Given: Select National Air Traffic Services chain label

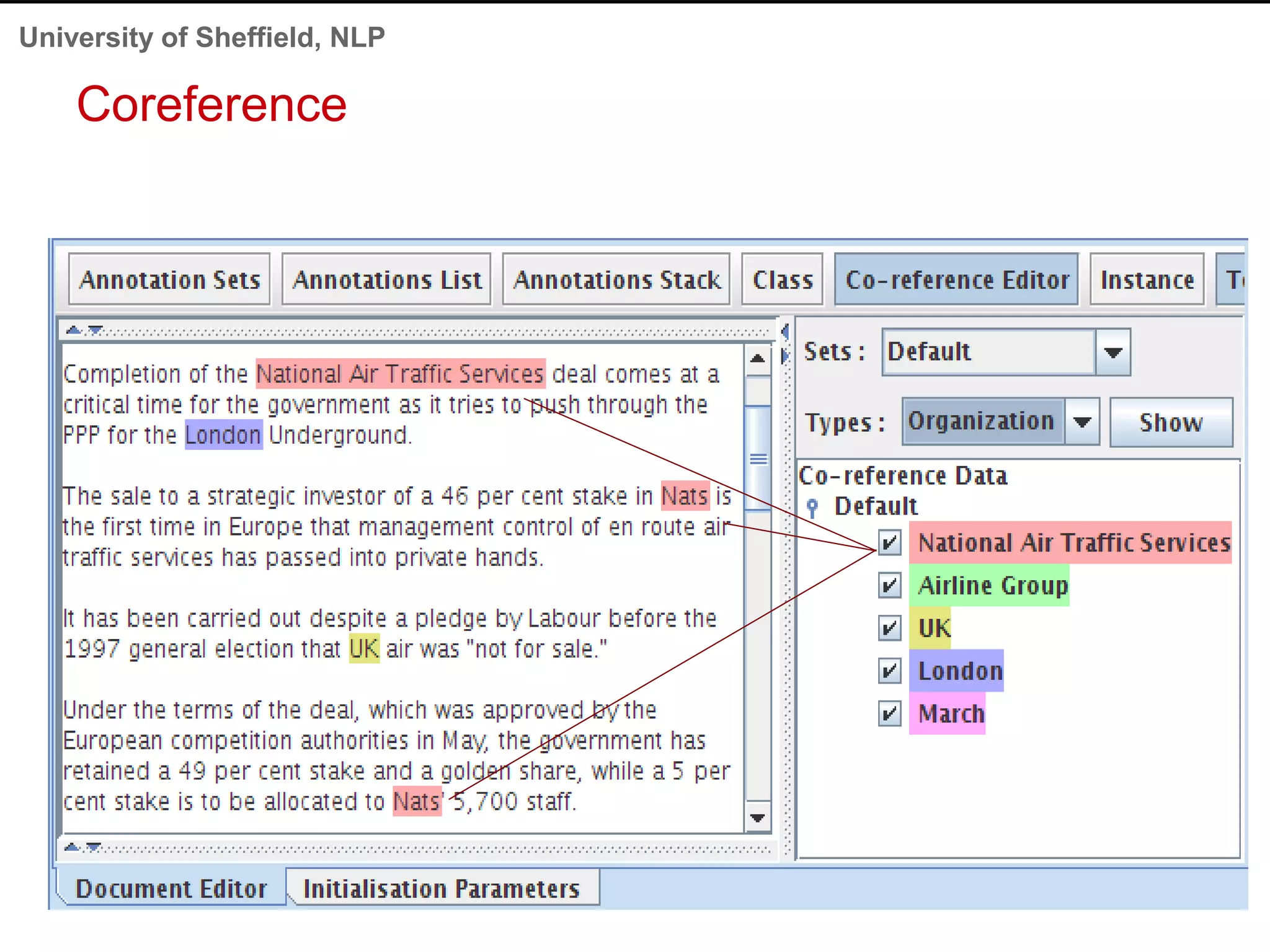Looking at the screenshot, I should point(1070,542).
